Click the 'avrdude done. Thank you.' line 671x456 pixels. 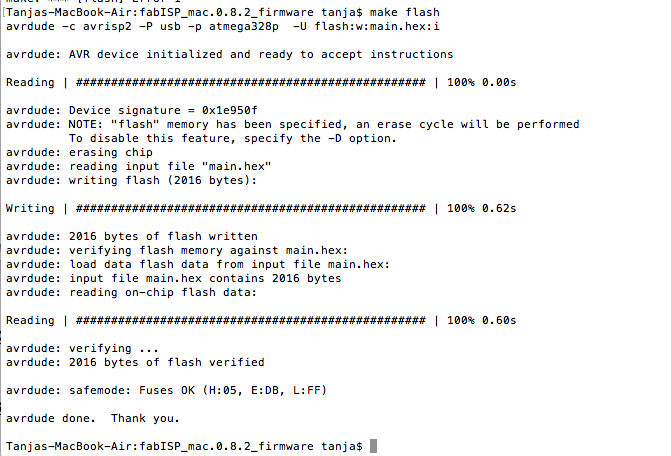coord(93,418)
